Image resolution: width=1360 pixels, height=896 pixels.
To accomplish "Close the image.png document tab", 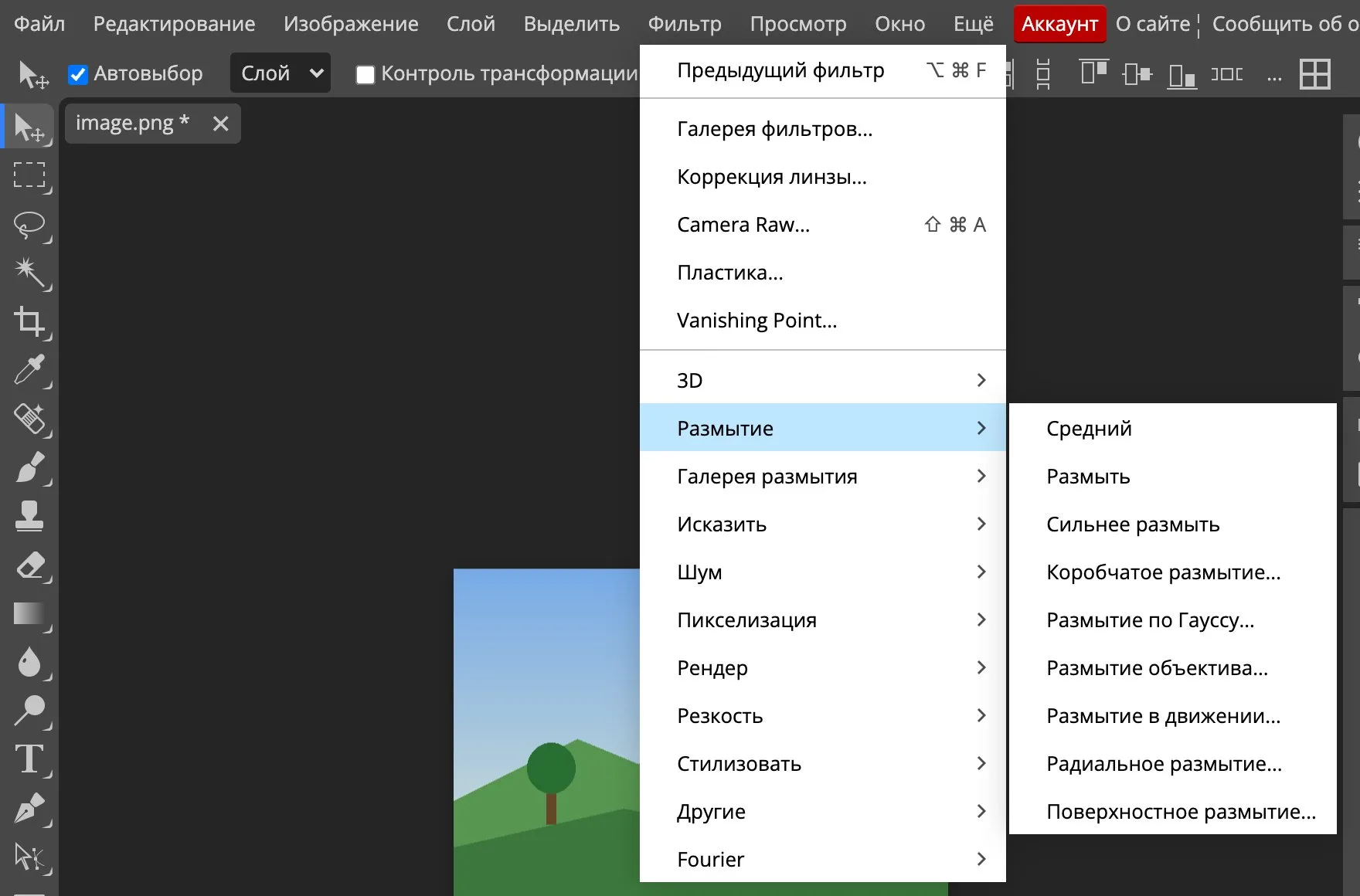I will point(220,124).
